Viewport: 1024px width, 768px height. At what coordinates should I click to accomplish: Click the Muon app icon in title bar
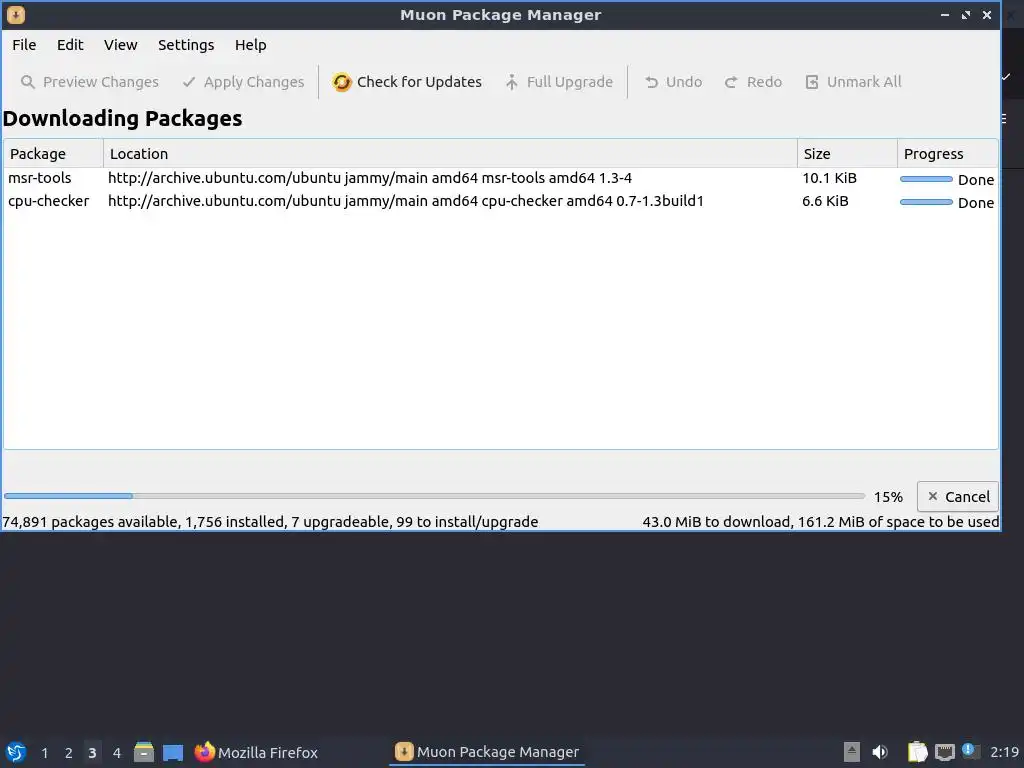16,14
